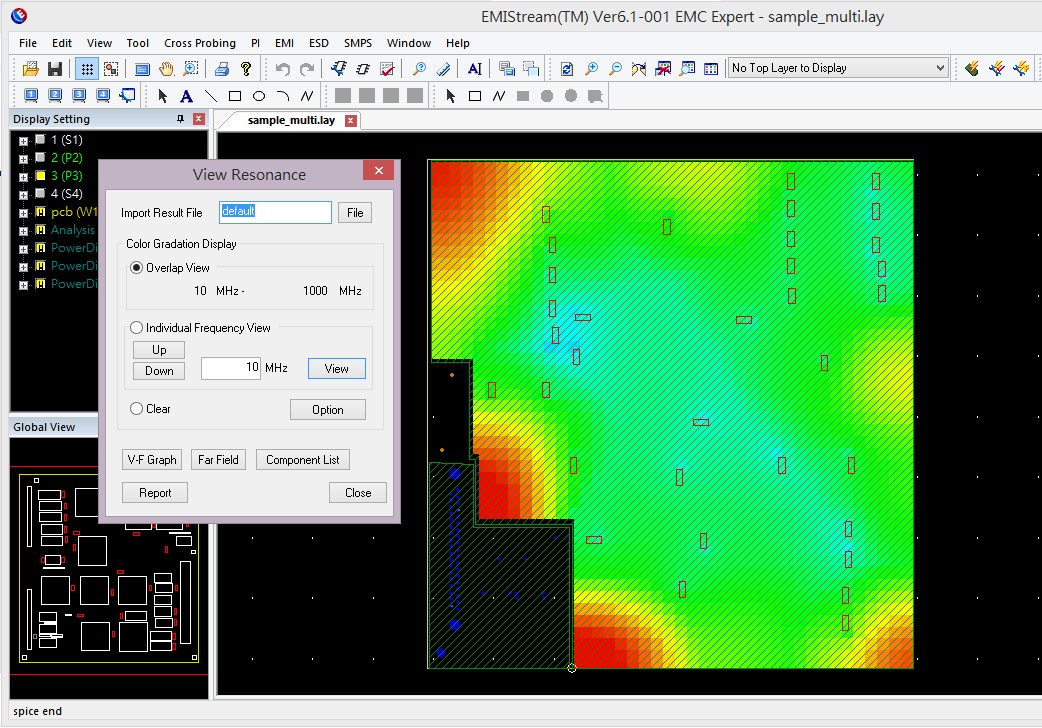The height and width of the screenshot is (728, 1042).
Task: Click the V-F Graph button
Action: pos(152,460)
